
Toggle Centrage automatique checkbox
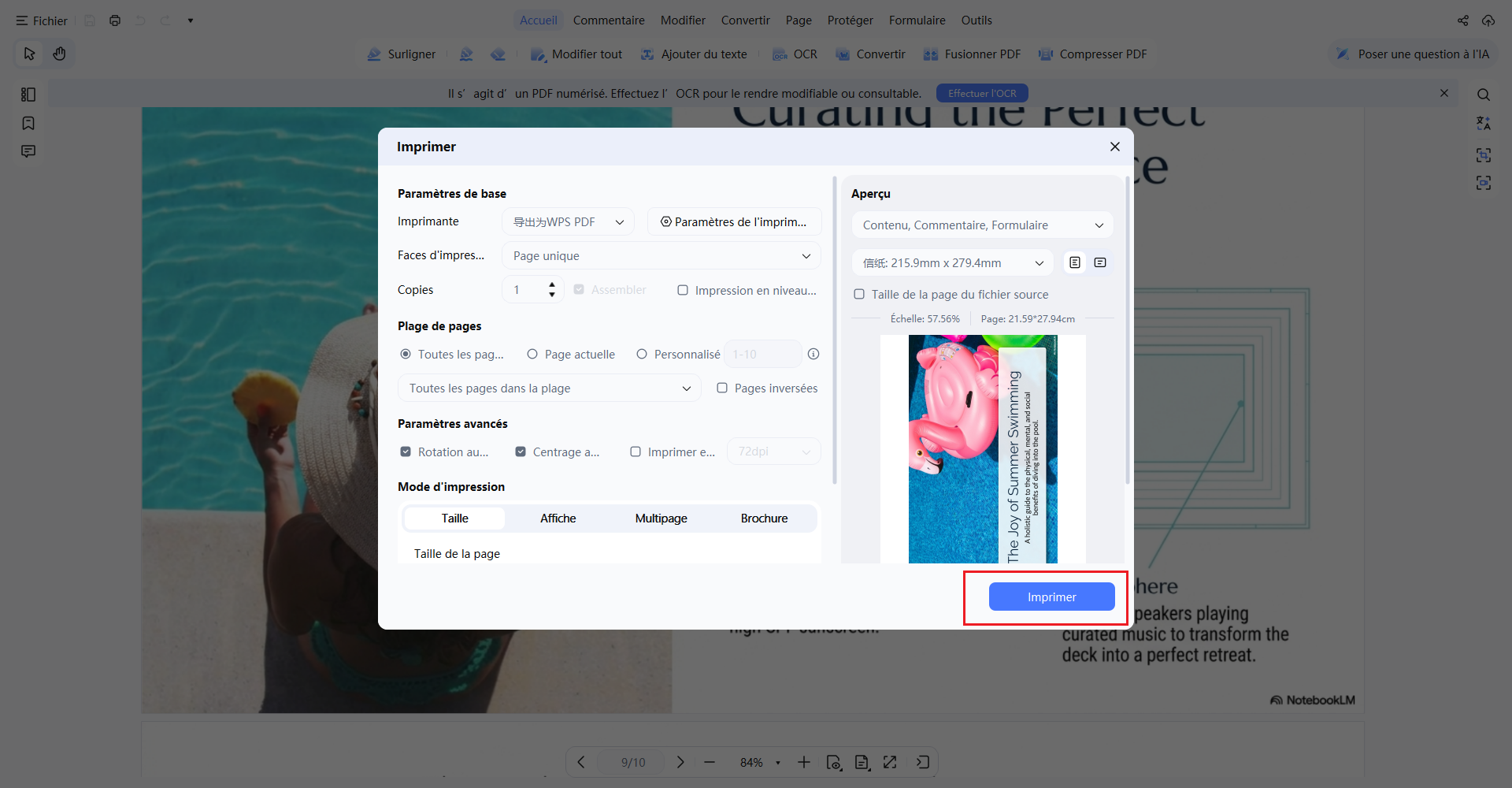(521, 452)
